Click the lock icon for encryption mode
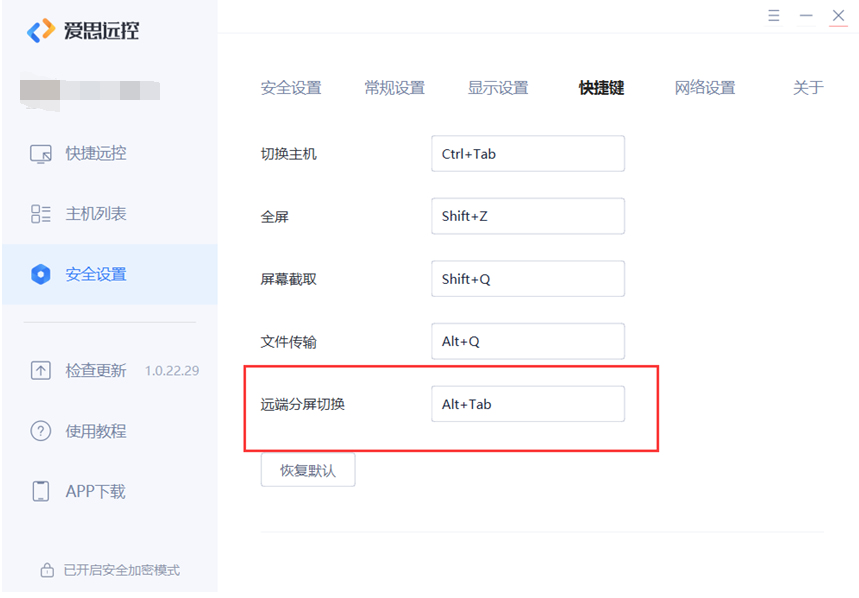Screen dimensions: 859x598 pyautogui.click(x=47, y=570)
